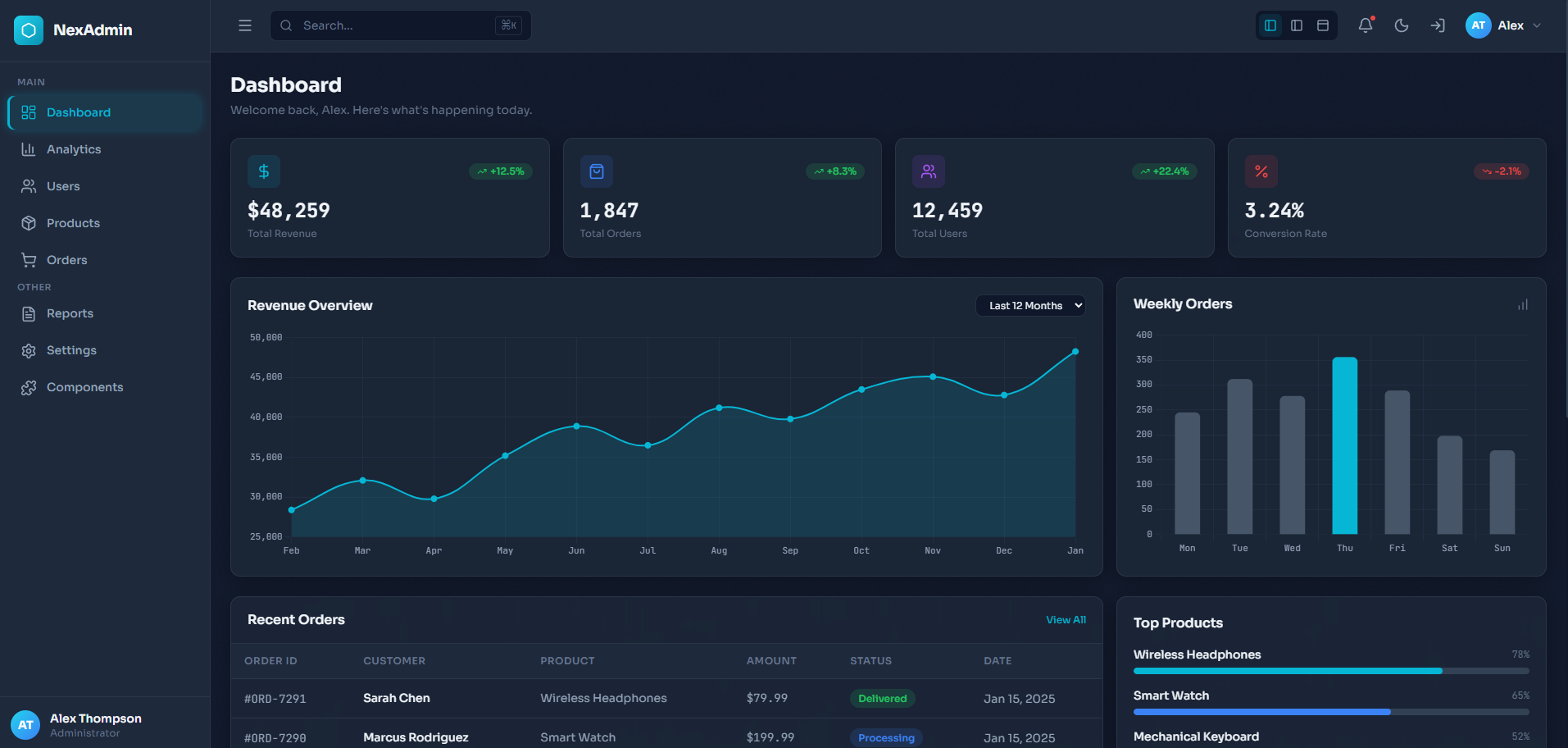This screenshot has height=748, width=1568.
Task: Select the Users icon in the sidebar
Action: [29, 186]
